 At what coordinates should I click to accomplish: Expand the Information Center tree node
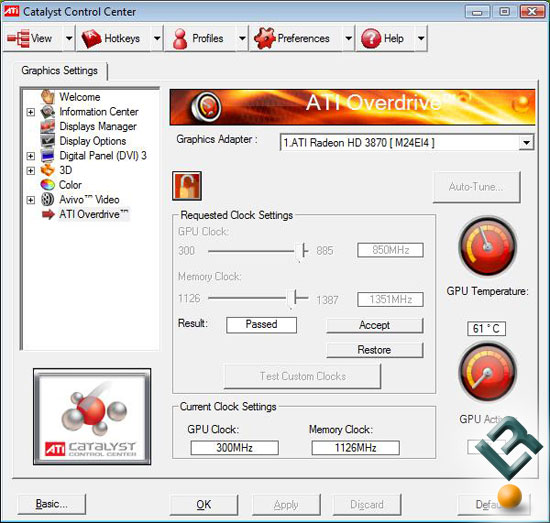point(31,112)
